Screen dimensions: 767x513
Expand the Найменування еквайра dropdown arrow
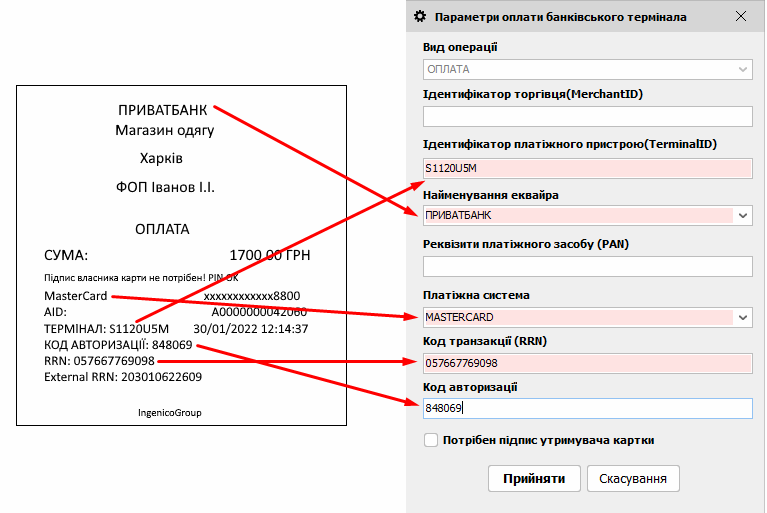(x=743, y=215)
